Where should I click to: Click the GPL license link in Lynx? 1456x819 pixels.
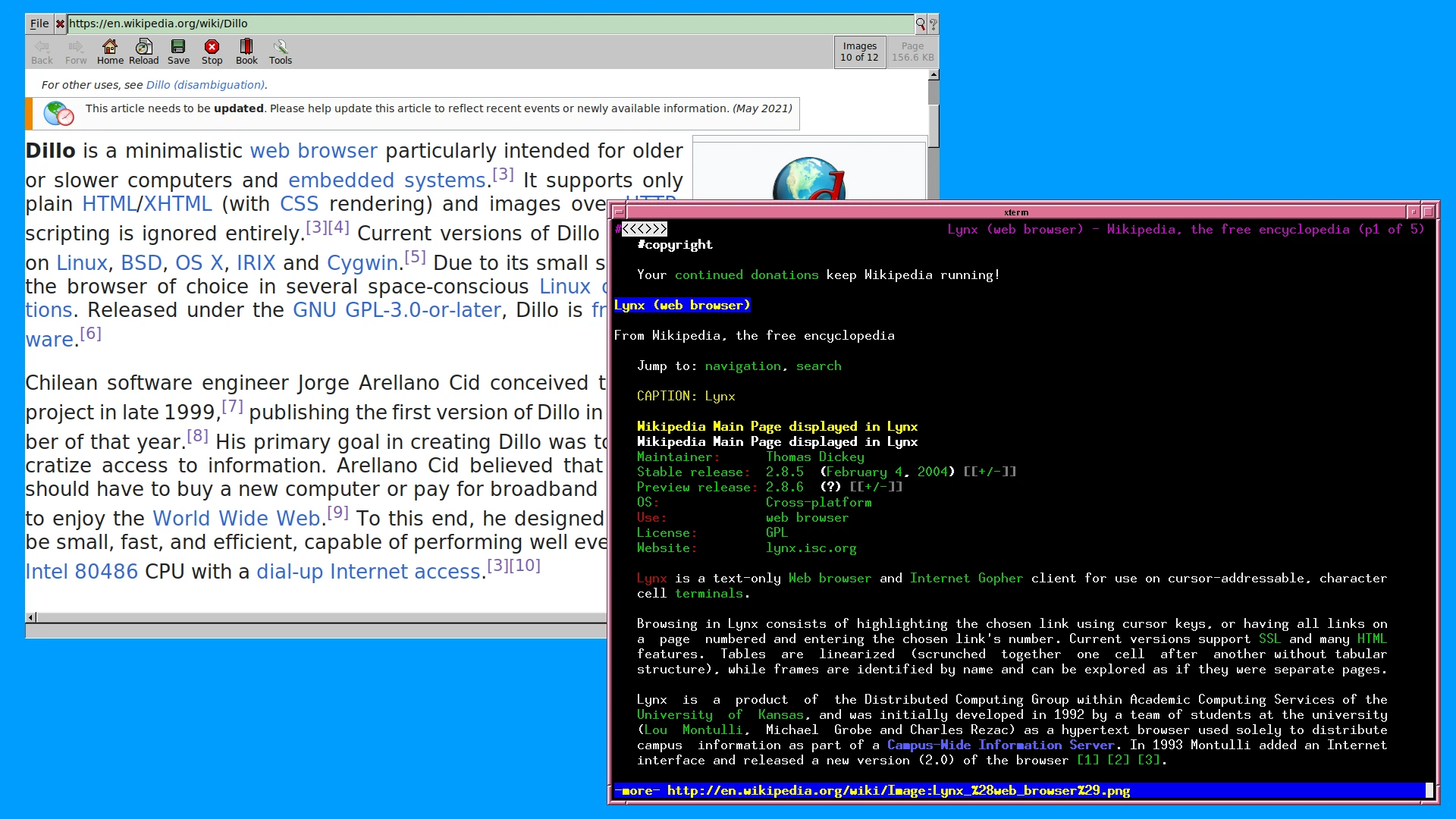click(777, 532)
